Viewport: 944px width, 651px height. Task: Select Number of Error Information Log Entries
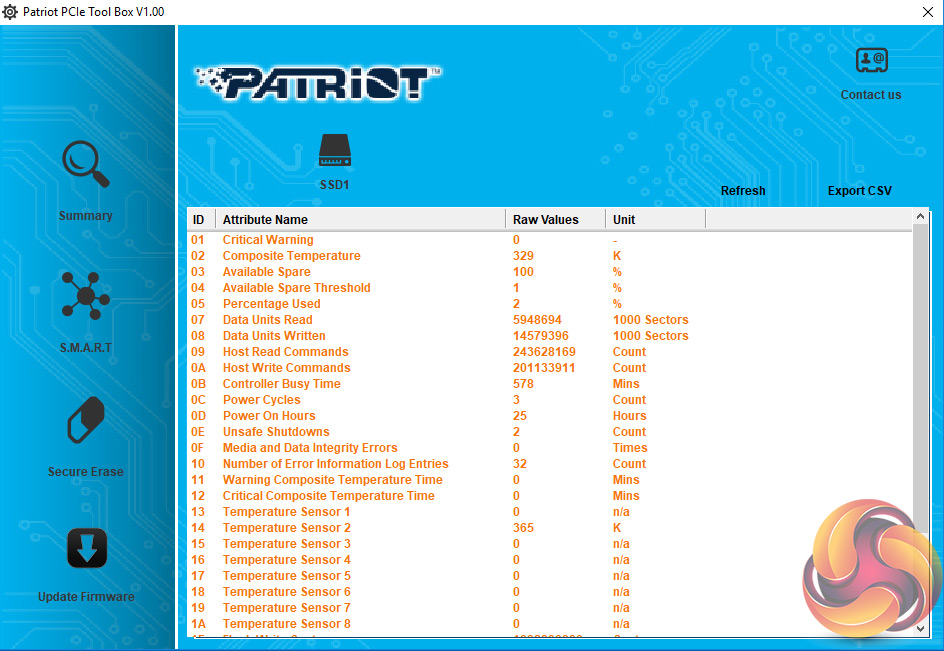(550, 464)
